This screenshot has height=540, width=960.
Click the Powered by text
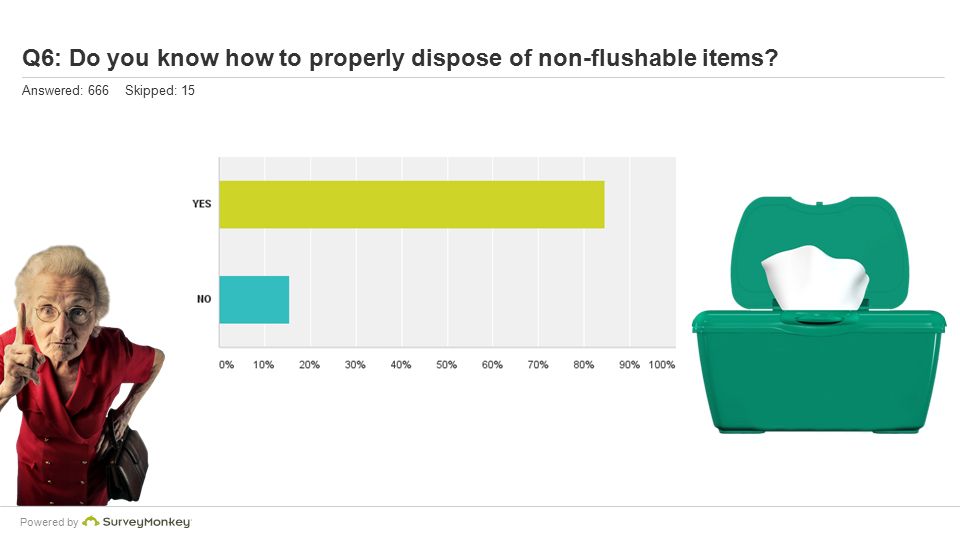(x=49, y=522)
